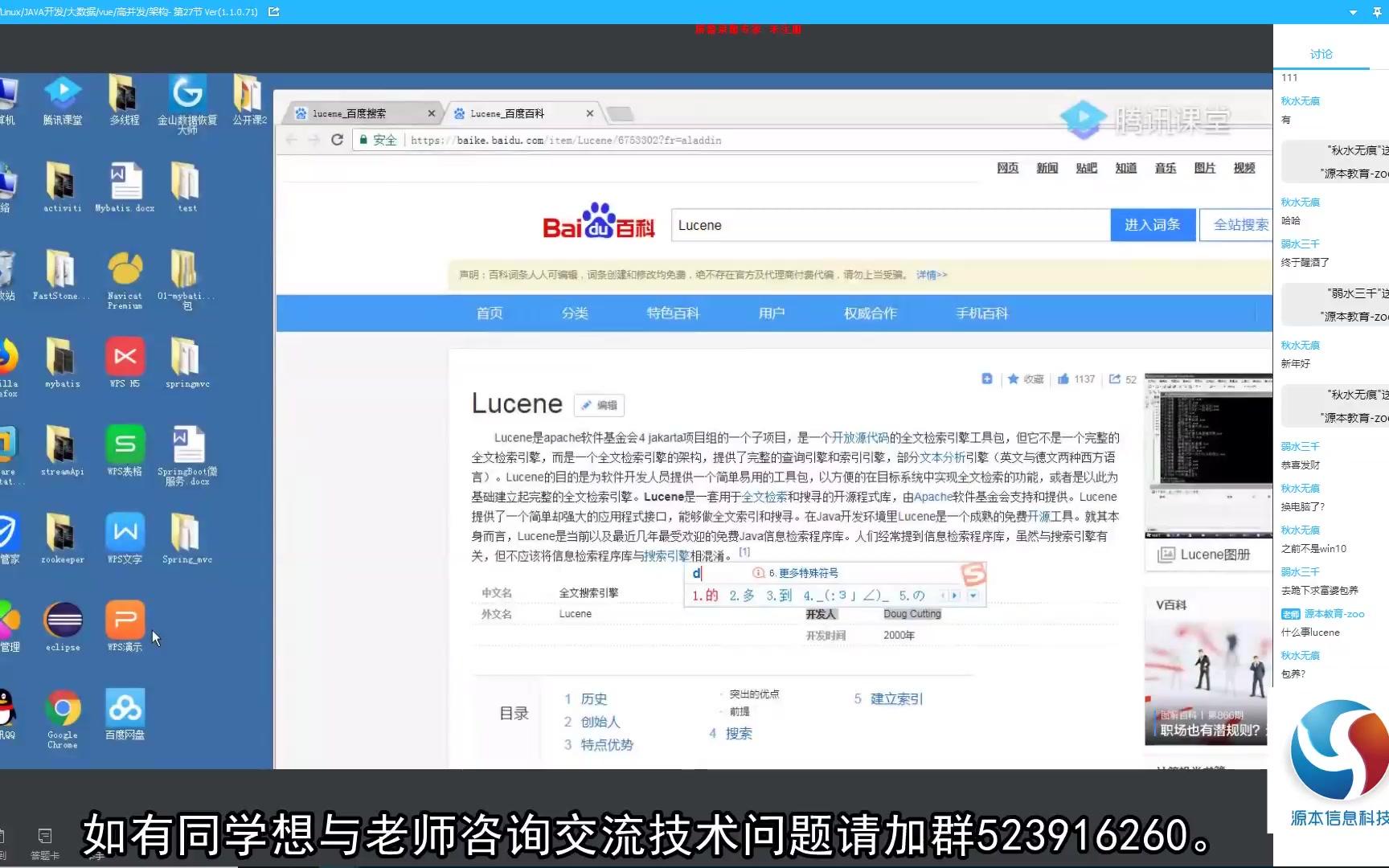Open the 历史 contents entry
Viewport: 1389px width, 868px height.
[594, 699]
